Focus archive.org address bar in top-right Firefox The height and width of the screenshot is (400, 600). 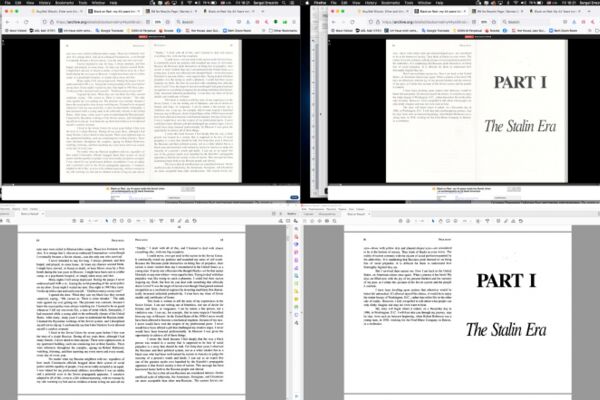(426, 22)
